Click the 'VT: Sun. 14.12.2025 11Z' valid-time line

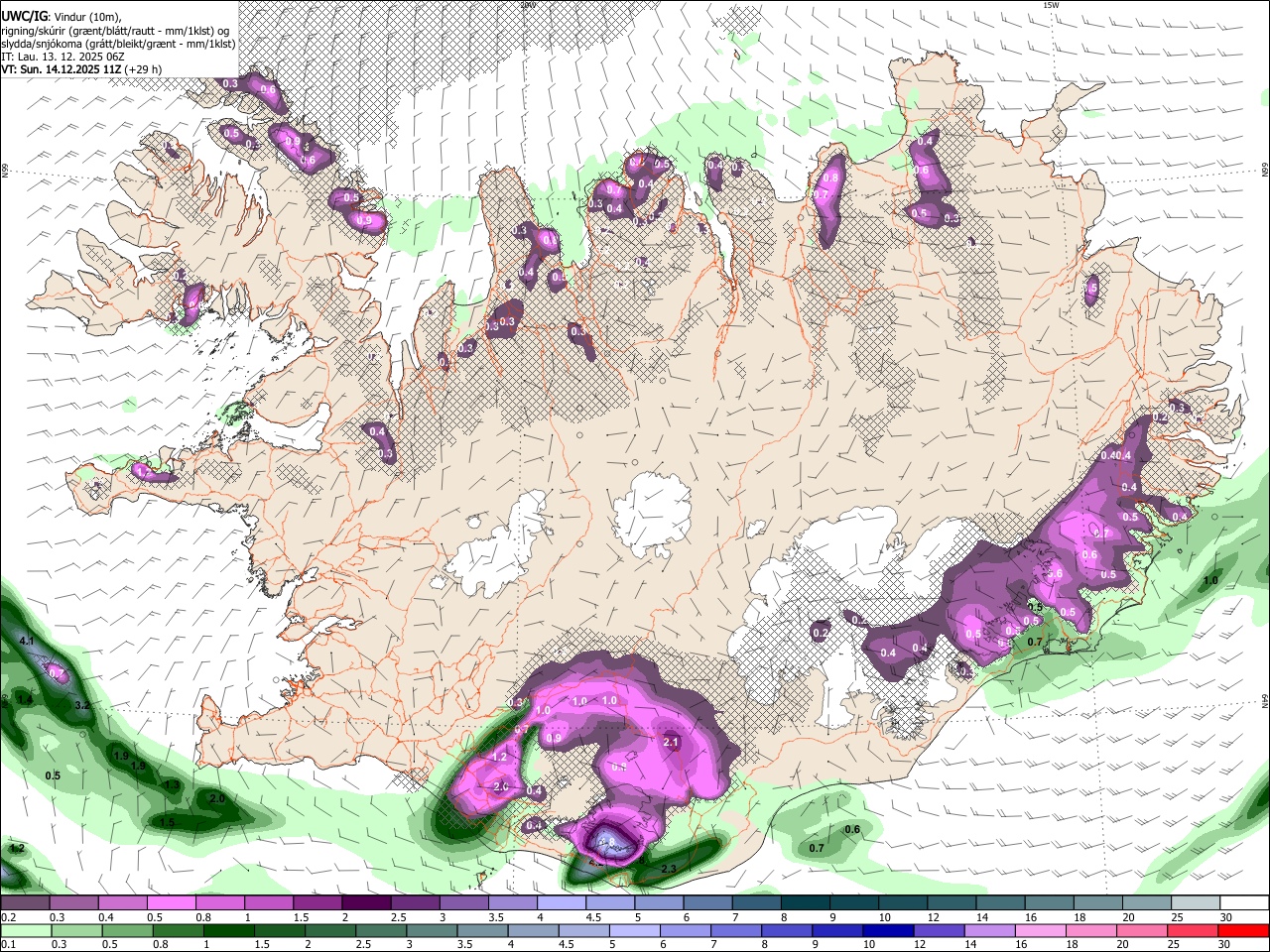click(x=81, y=69)
